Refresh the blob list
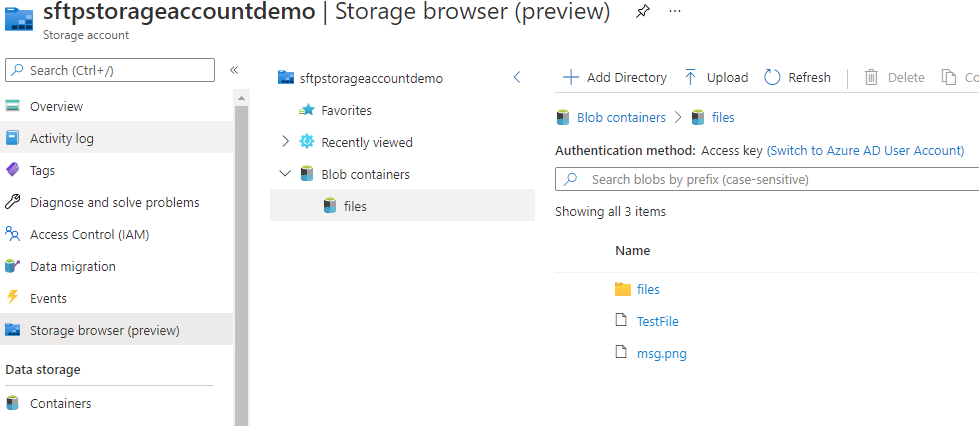The height and width of the screenshot is (426, 979). tap(797, 77)
